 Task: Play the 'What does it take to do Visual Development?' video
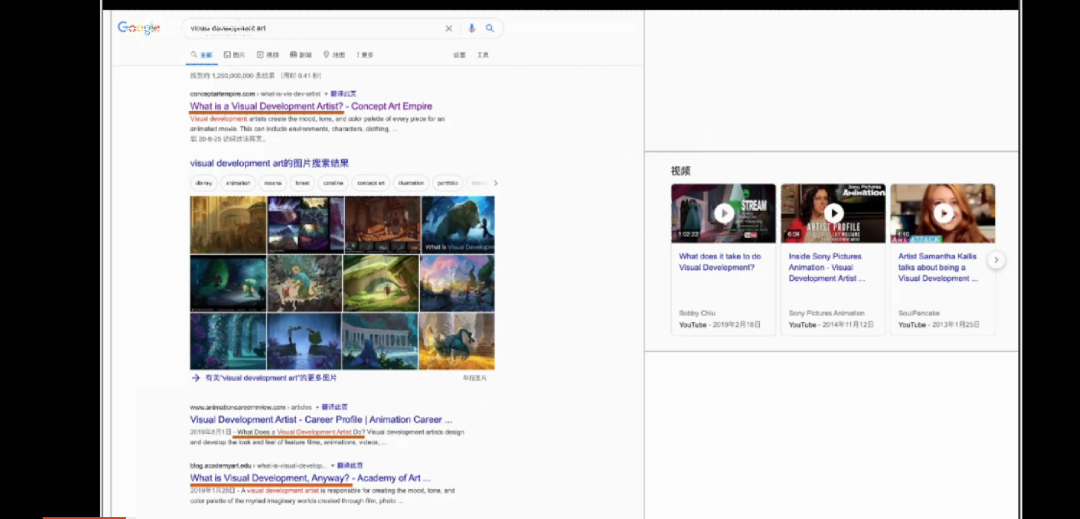click(x=723, y=213)
